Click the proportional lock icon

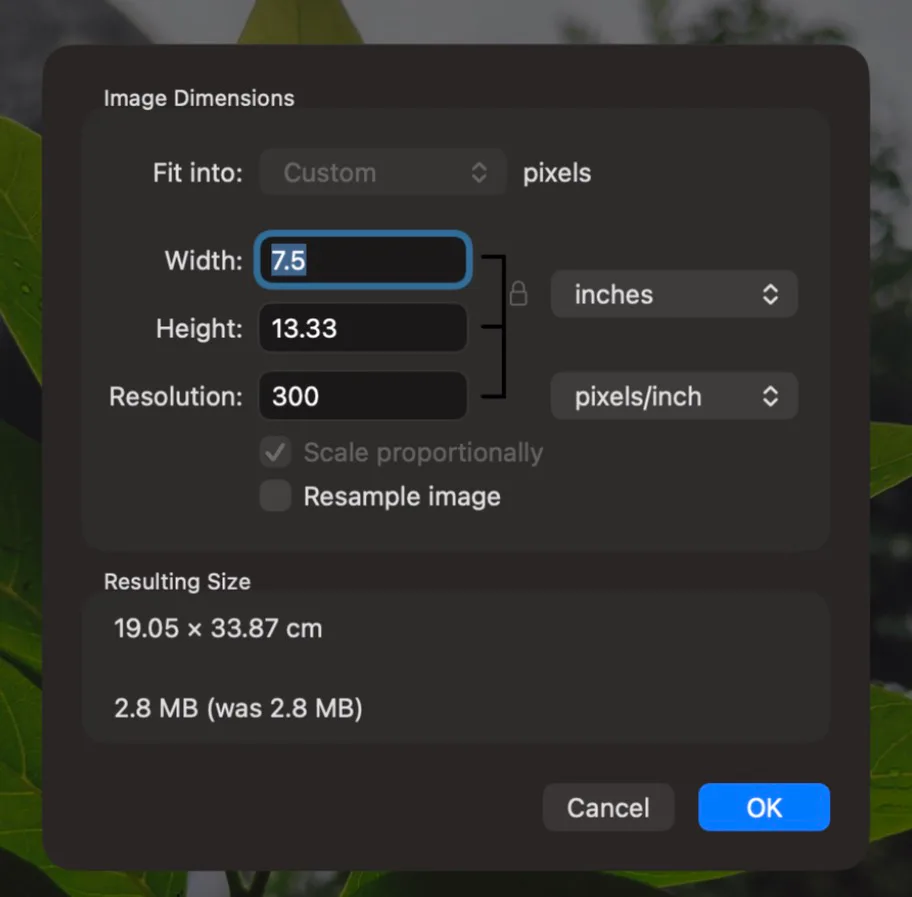[x=518, y=294]
